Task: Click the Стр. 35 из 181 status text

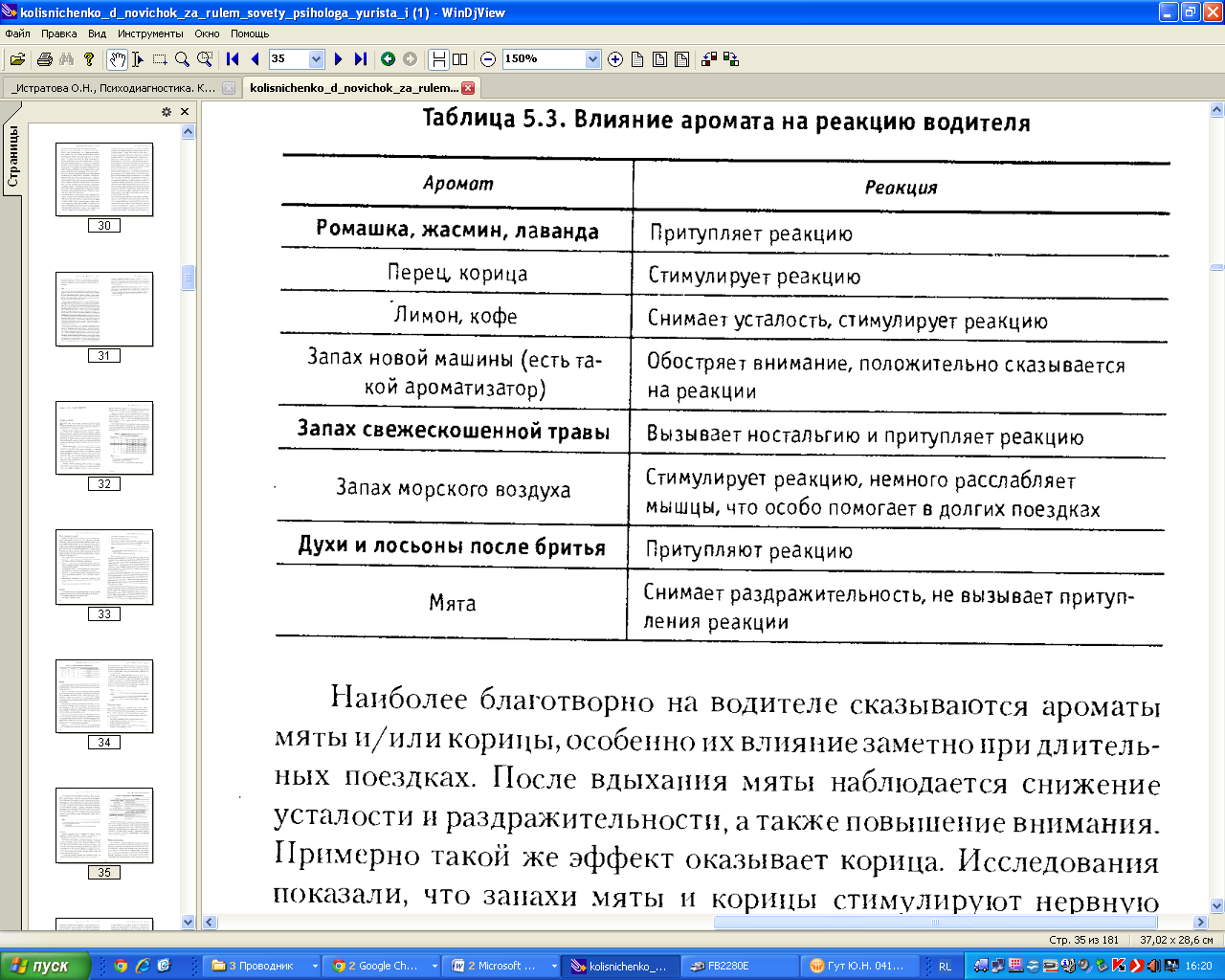Action: pos(1083,940)
